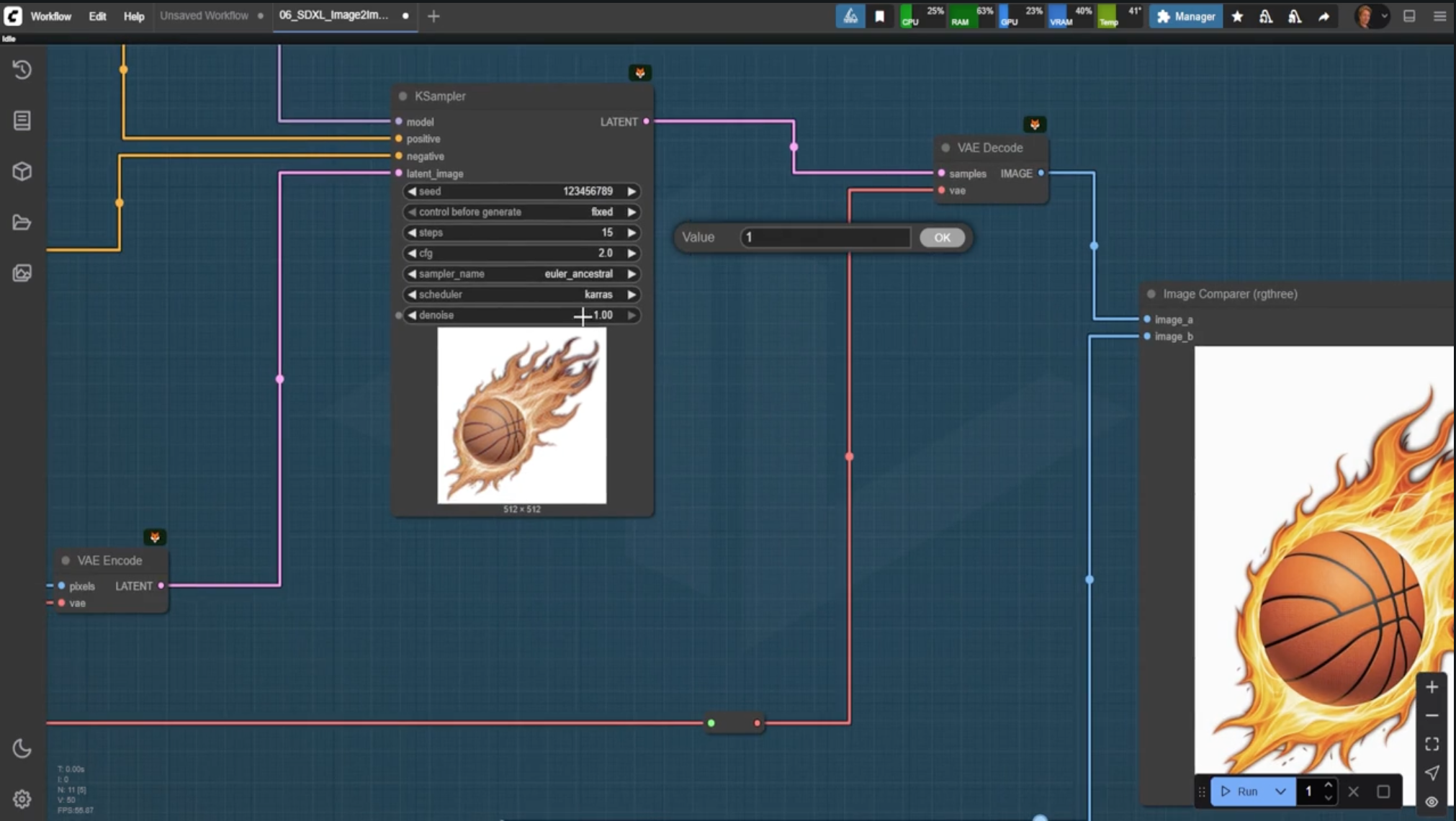The image size is (1456, 821).
Task: Toggle link visibility with the eye icon
Action: point(1432,802)
